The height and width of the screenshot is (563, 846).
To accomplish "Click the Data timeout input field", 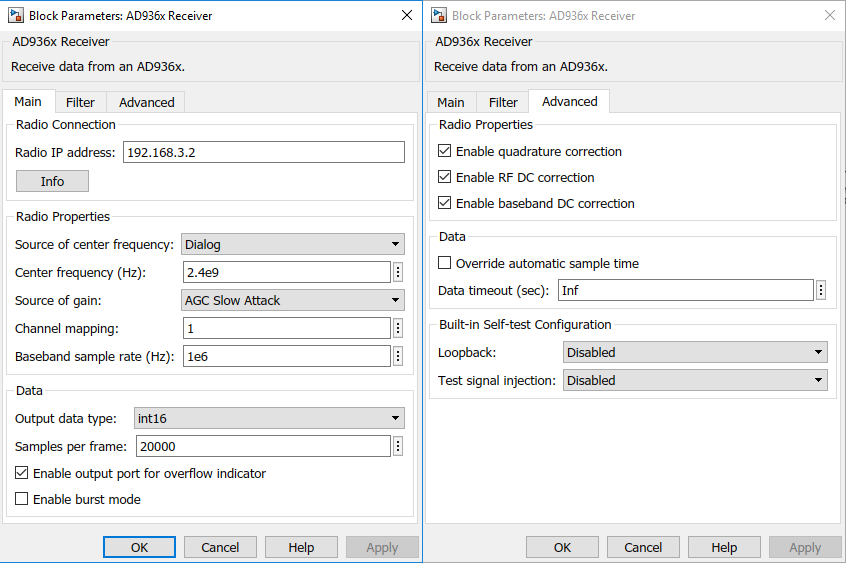I will click(x=686, y=290).
